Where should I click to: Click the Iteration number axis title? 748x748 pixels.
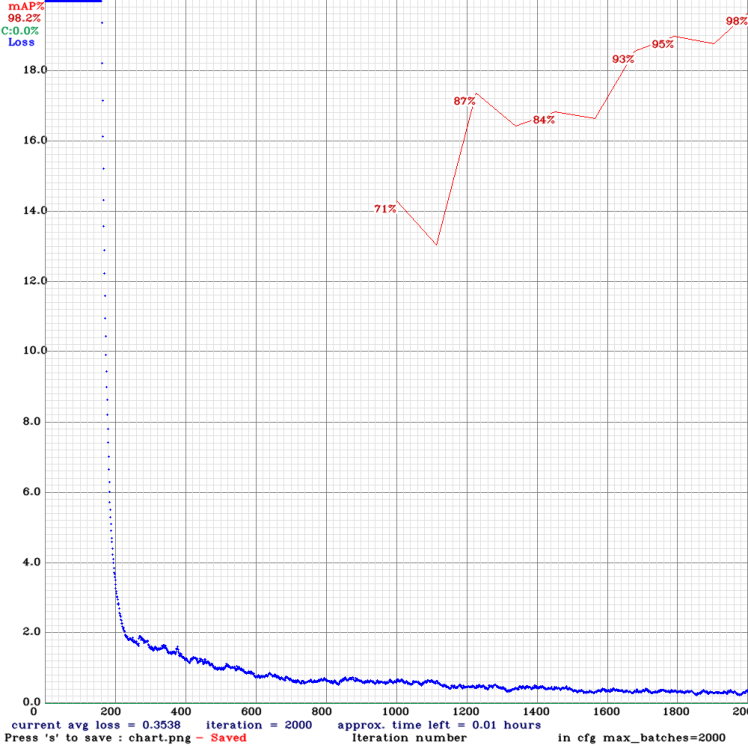(409, 738)
